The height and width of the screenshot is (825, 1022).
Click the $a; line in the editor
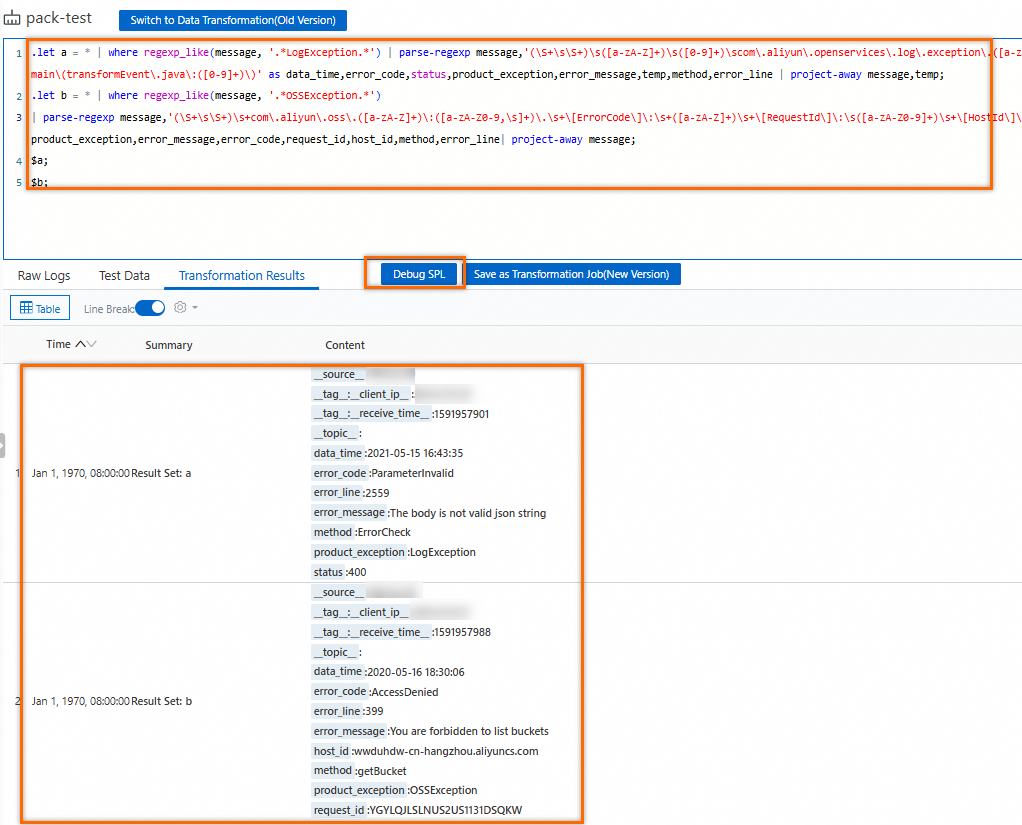pos(39,160)
